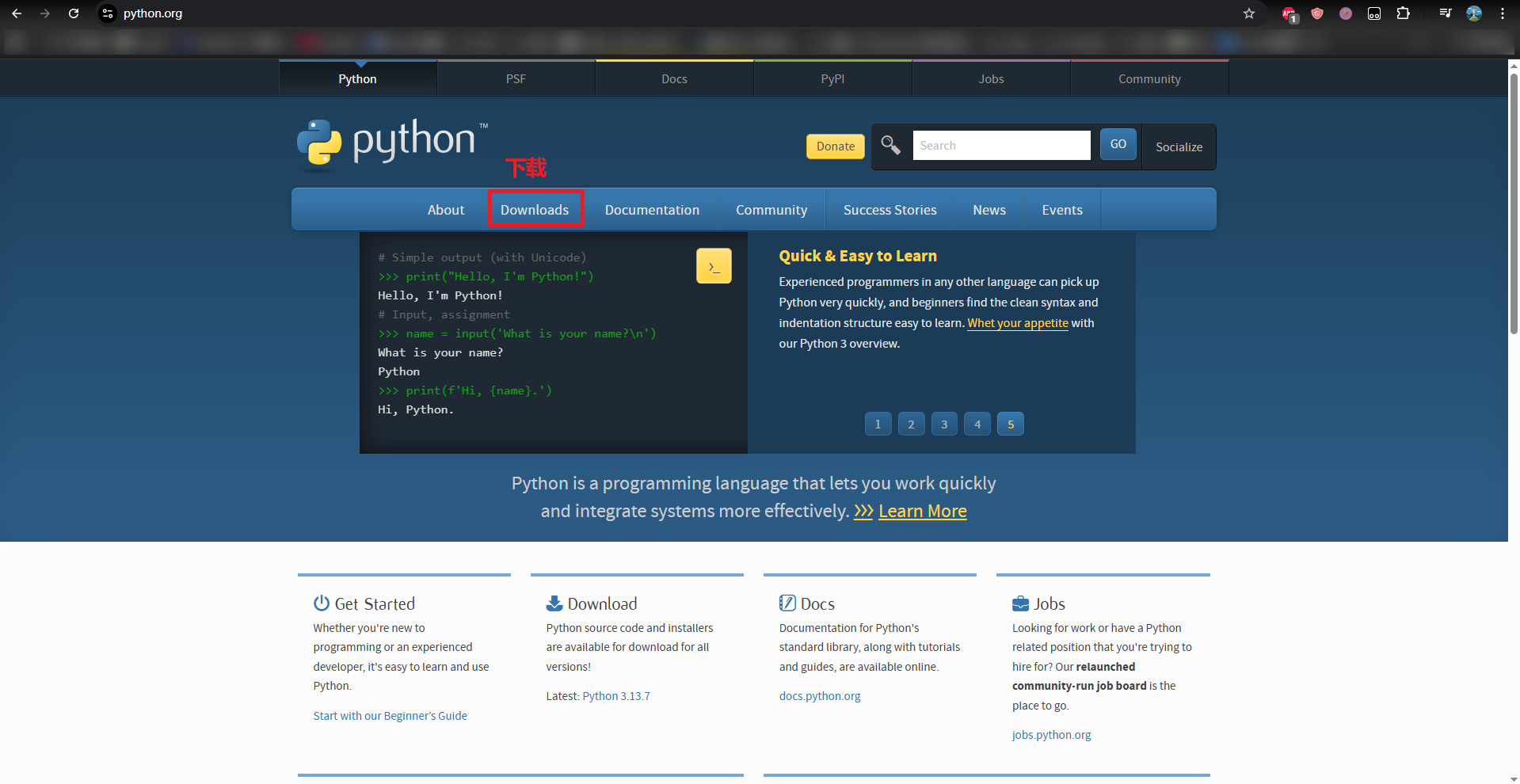1520x784 pixels.
Task: Click the yellow Donate button
Action: 836,147
